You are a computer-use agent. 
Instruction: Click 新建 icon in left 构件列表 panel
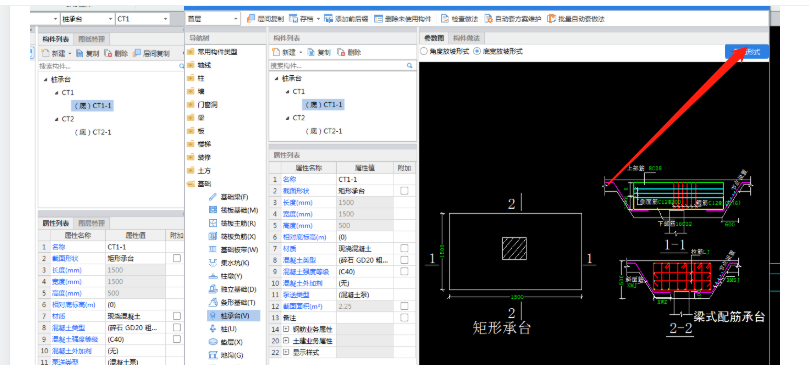(44, 53)
